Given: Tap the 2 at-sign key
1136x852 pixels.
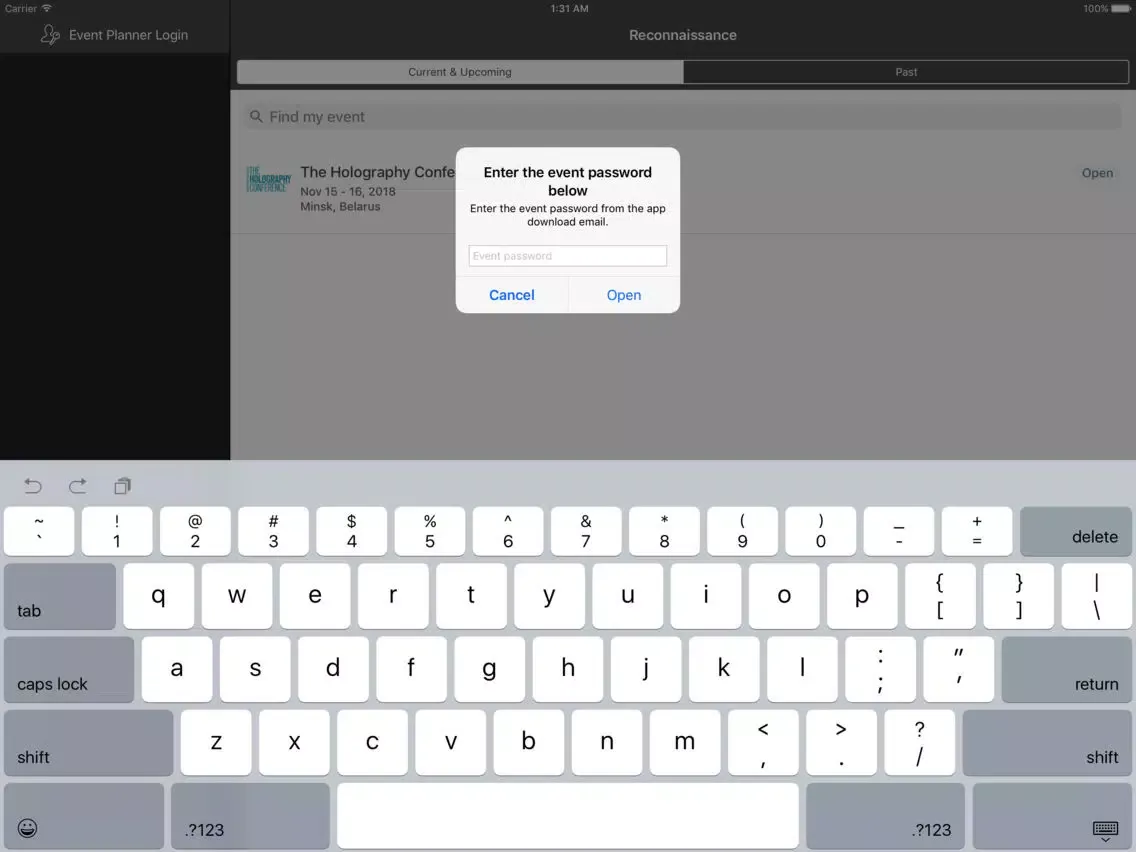Looking at the screenshot, I should [195, 531].
